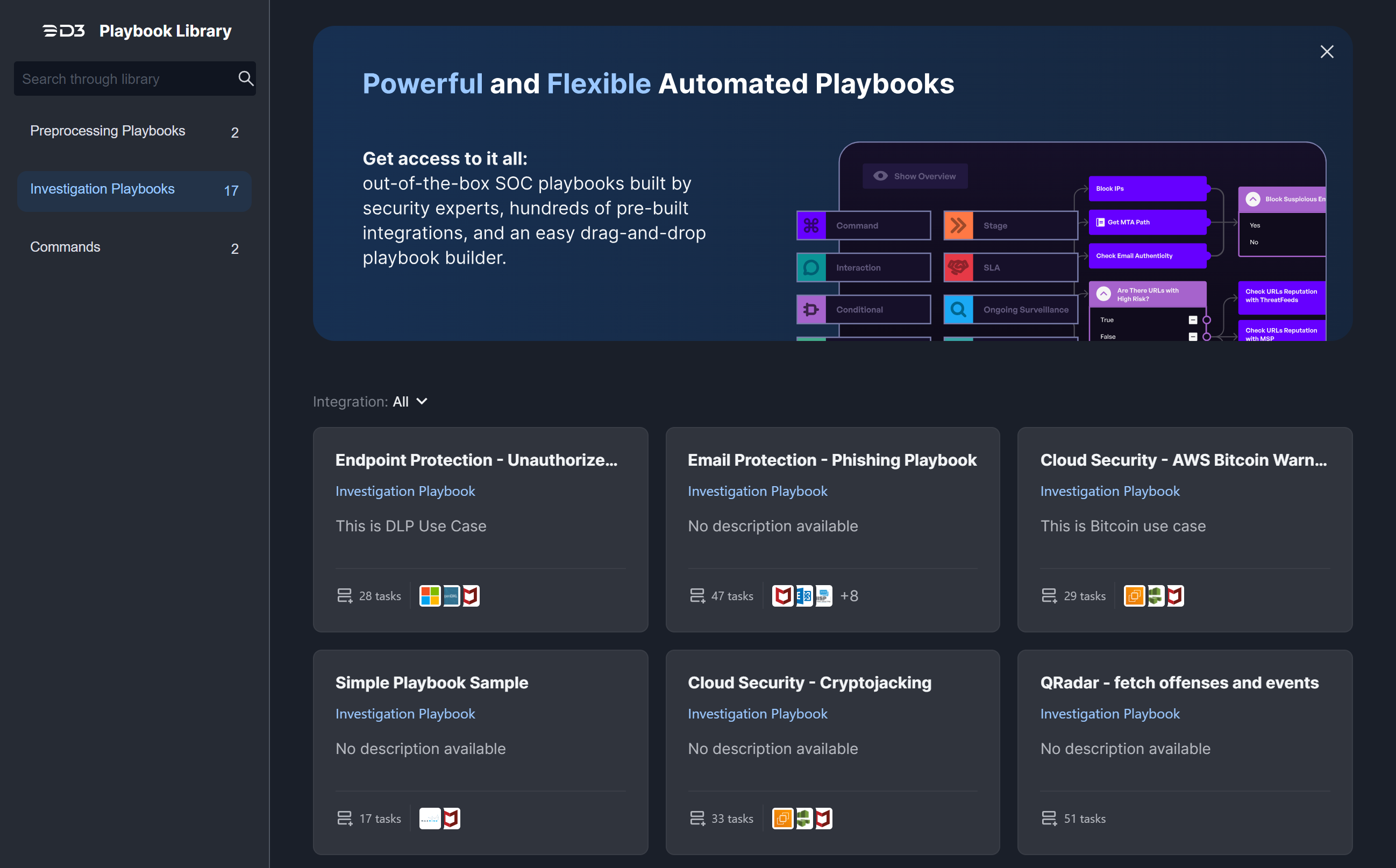The height and width of the screenshot is (868, 1396).
Task: Click the search magnifier icon
Action: (x=246, y=78)
